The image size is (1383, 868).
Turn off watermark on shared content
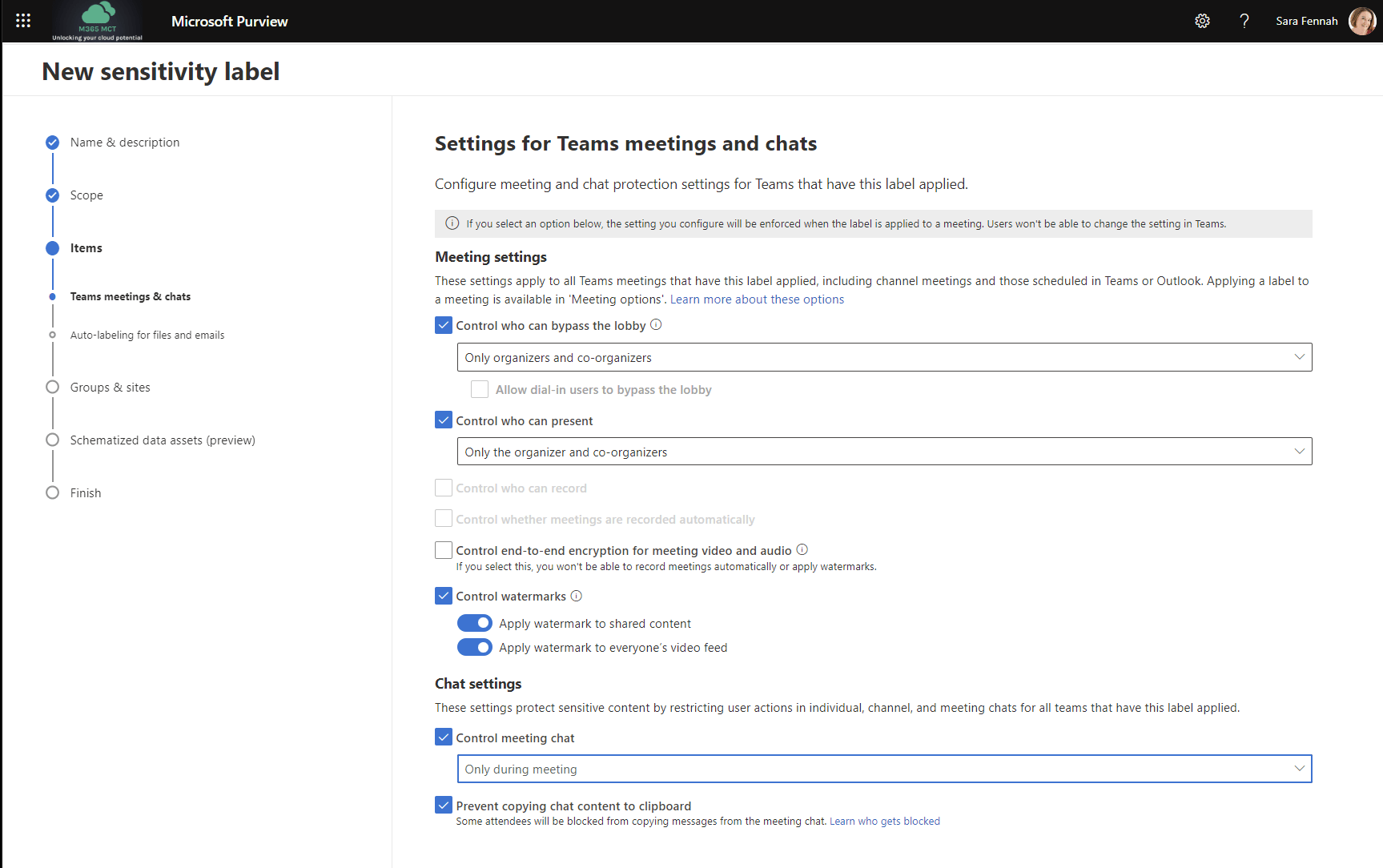pyautogui.click(x=475, y=623)
